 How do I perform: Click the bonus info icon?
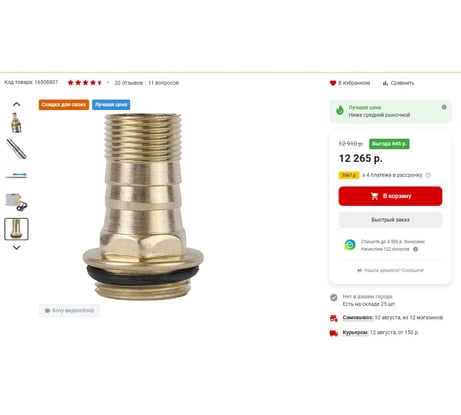(415, 249)
